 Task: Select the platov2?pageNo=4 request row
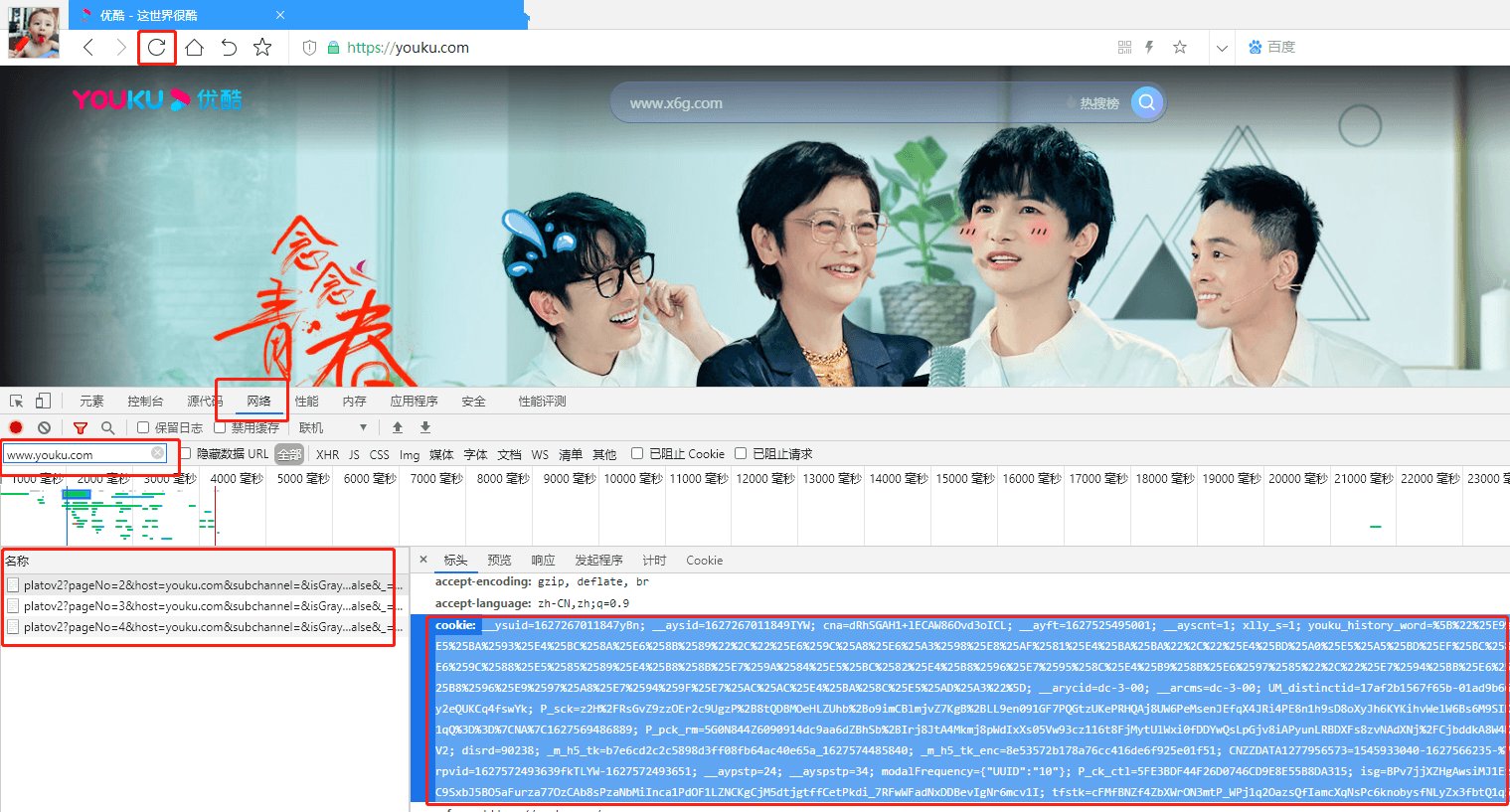[203, 627]
